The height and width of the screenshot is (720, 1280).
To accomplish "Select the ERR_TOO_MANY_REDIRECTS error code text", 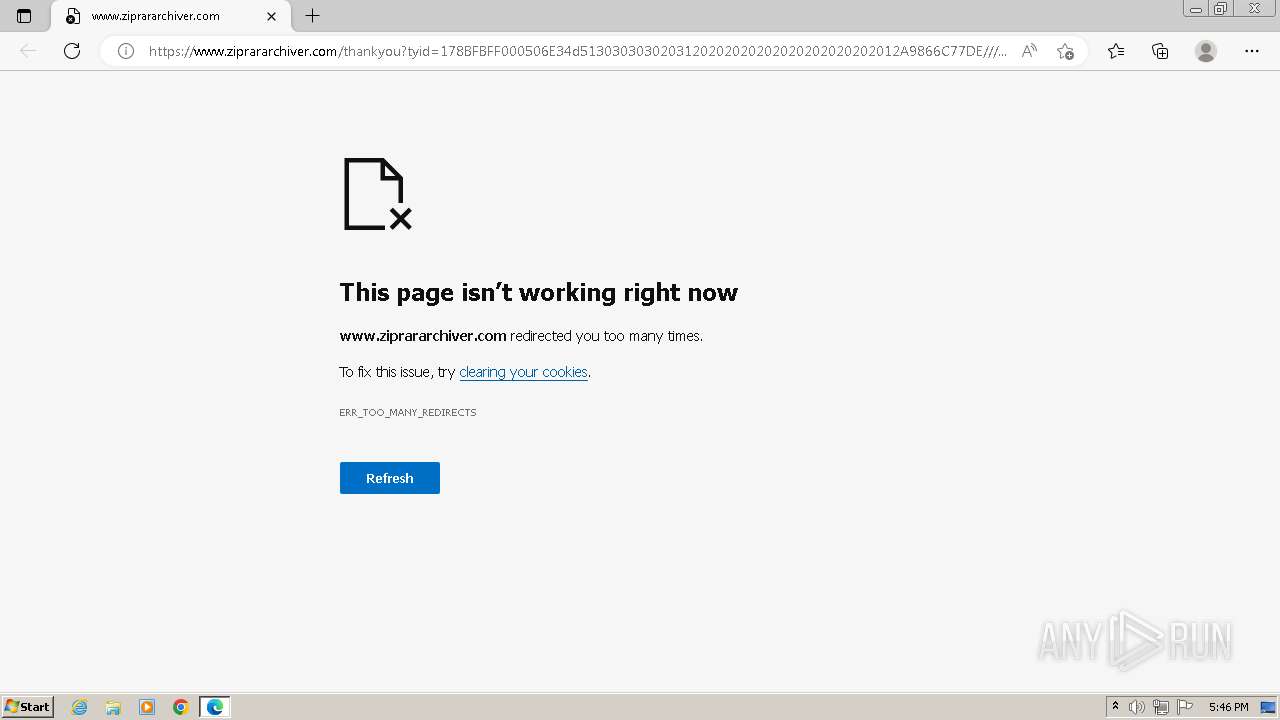I will (408, 412).
